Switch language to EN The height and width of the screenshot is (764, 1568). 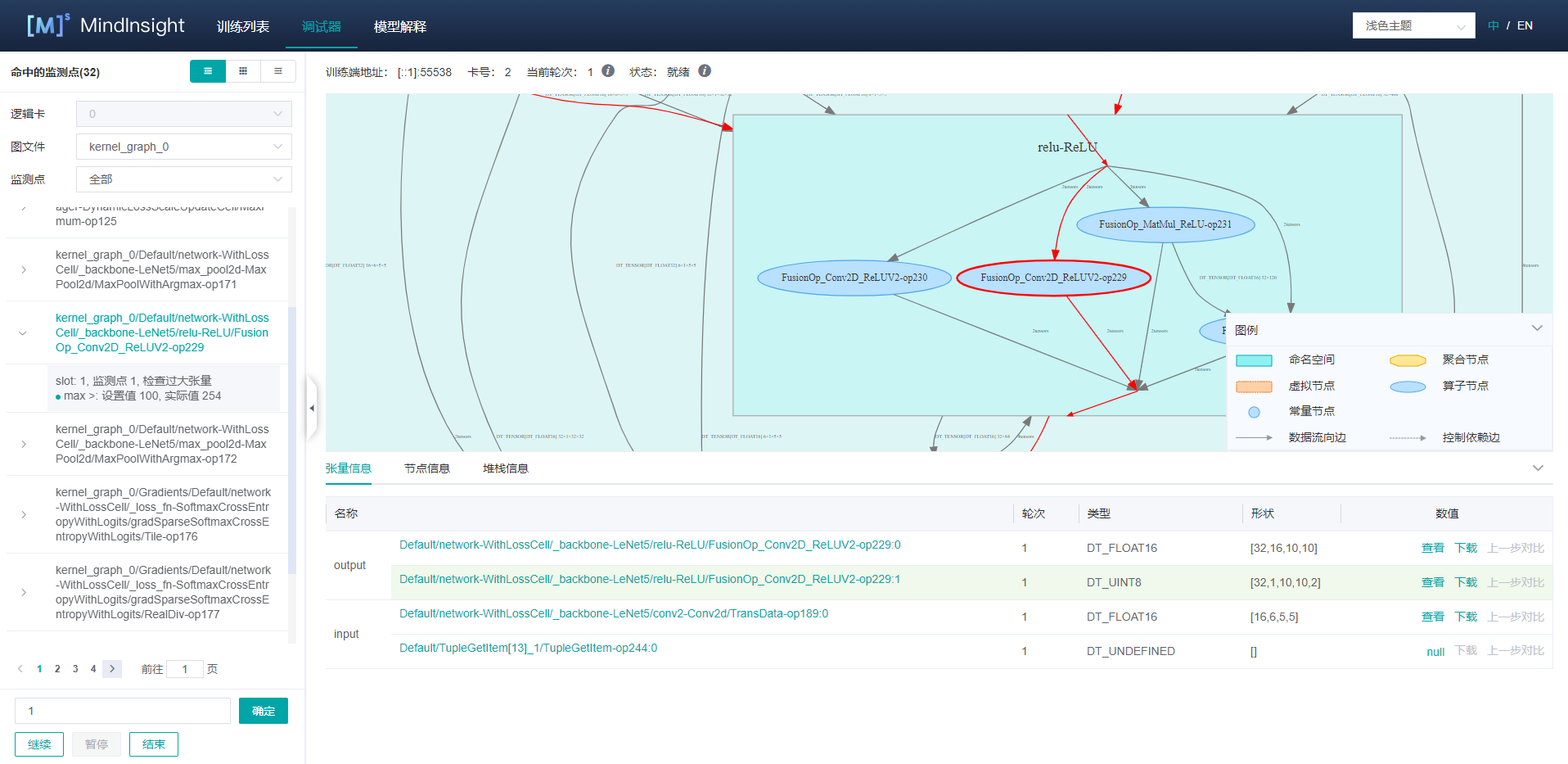1525,25
